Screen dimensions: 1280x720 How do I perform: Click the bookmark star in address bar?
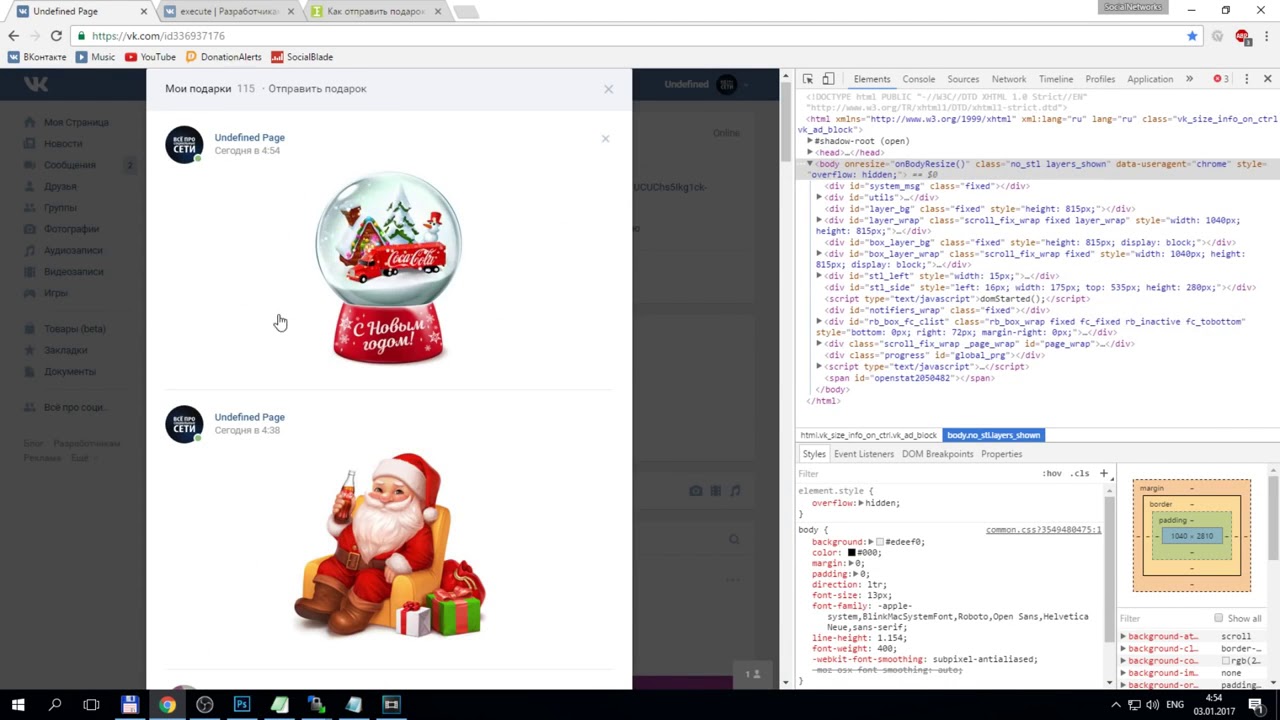tap(1192, 36)
